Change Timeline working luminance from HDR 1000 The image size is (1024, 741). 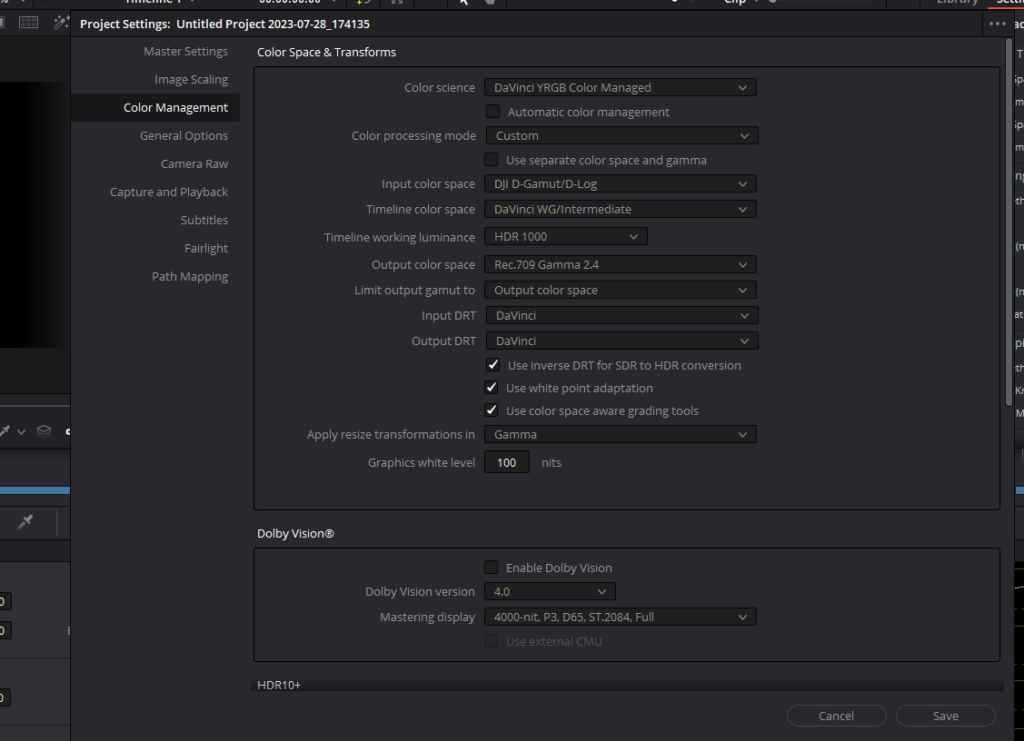[x=566, y=236]
